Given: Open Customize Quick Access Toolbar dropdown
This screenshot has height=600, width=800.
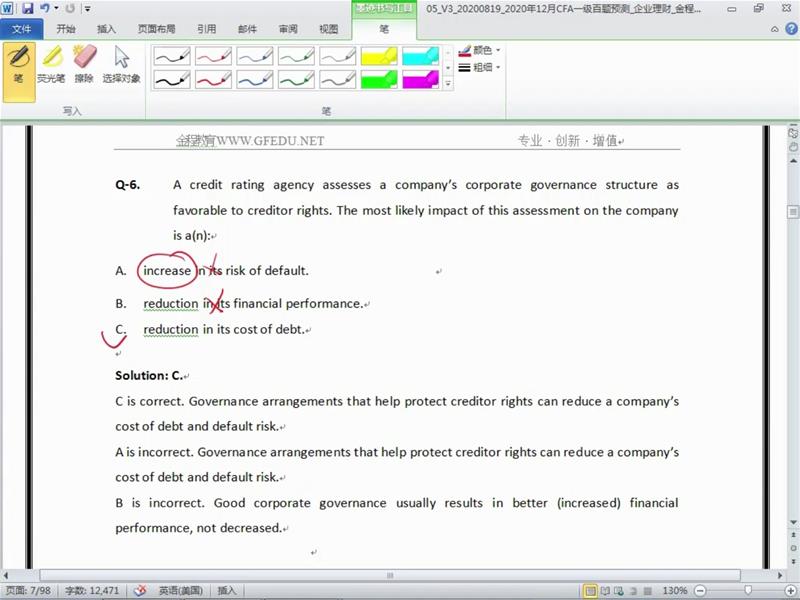Looking at the screenshot, I should (x=87, y=9).
